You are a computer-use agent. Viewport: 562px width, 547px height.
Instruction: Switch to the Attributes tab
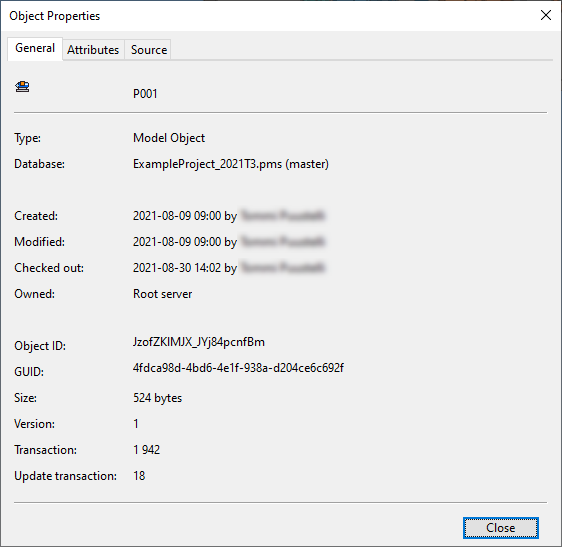pos(93,49)
